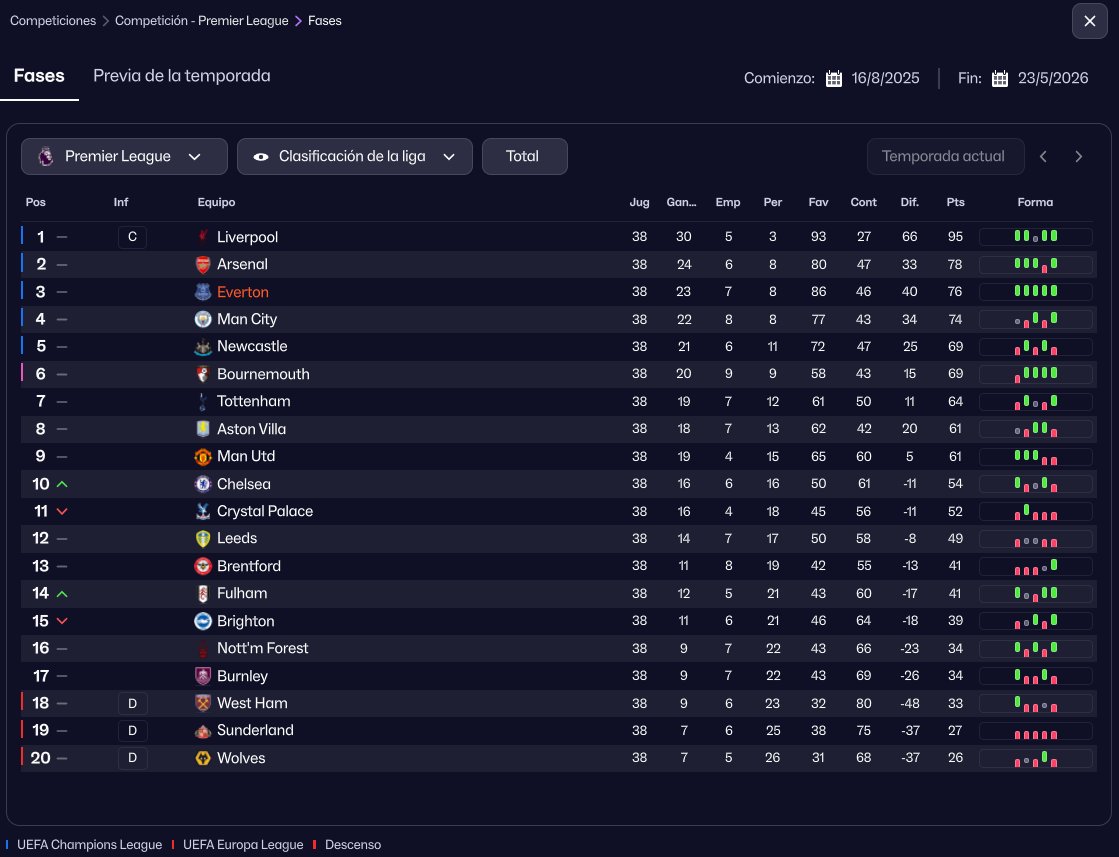This screenshot has height=857, width=1119.
Task: Go to the previous season arrow
Action: coord(1043,157)
